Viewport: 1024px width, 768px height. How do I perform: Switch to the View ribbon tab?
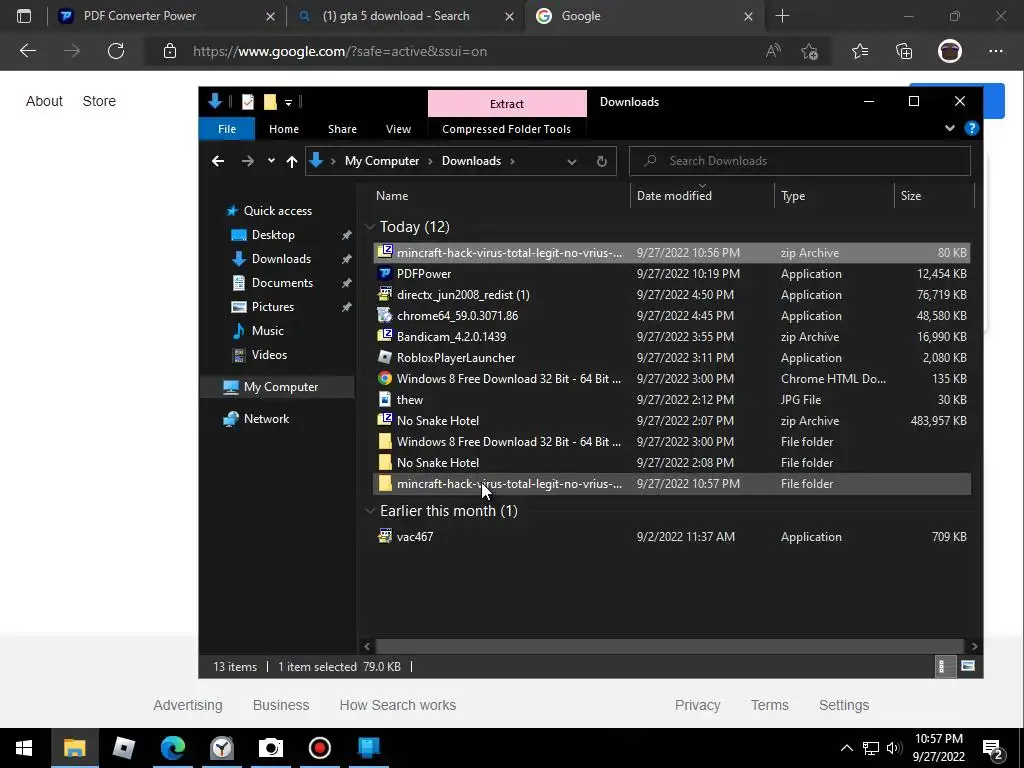click(x=398, y=129)
